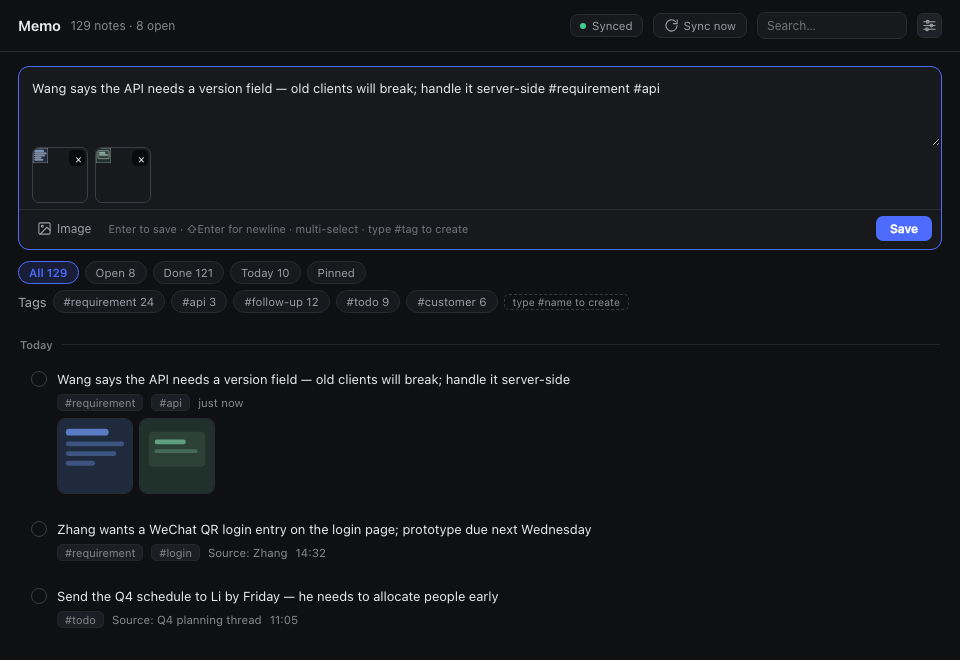Screen dimensions: 960x660
Task: Mark Wang API version note as done
Action: [x=39, y=379]
